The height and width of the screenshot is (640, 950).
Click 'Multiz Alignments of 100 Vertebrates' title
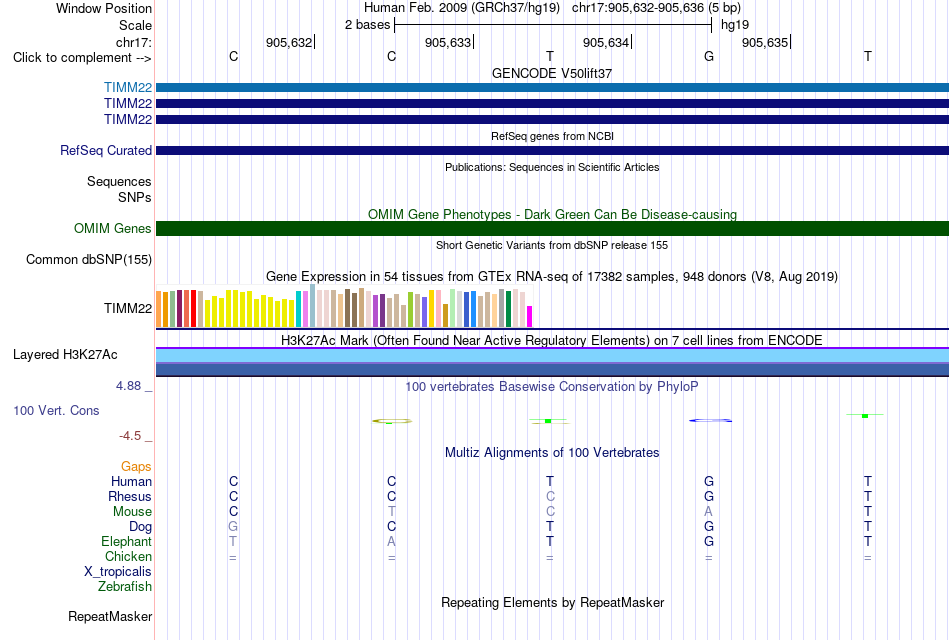552,453
